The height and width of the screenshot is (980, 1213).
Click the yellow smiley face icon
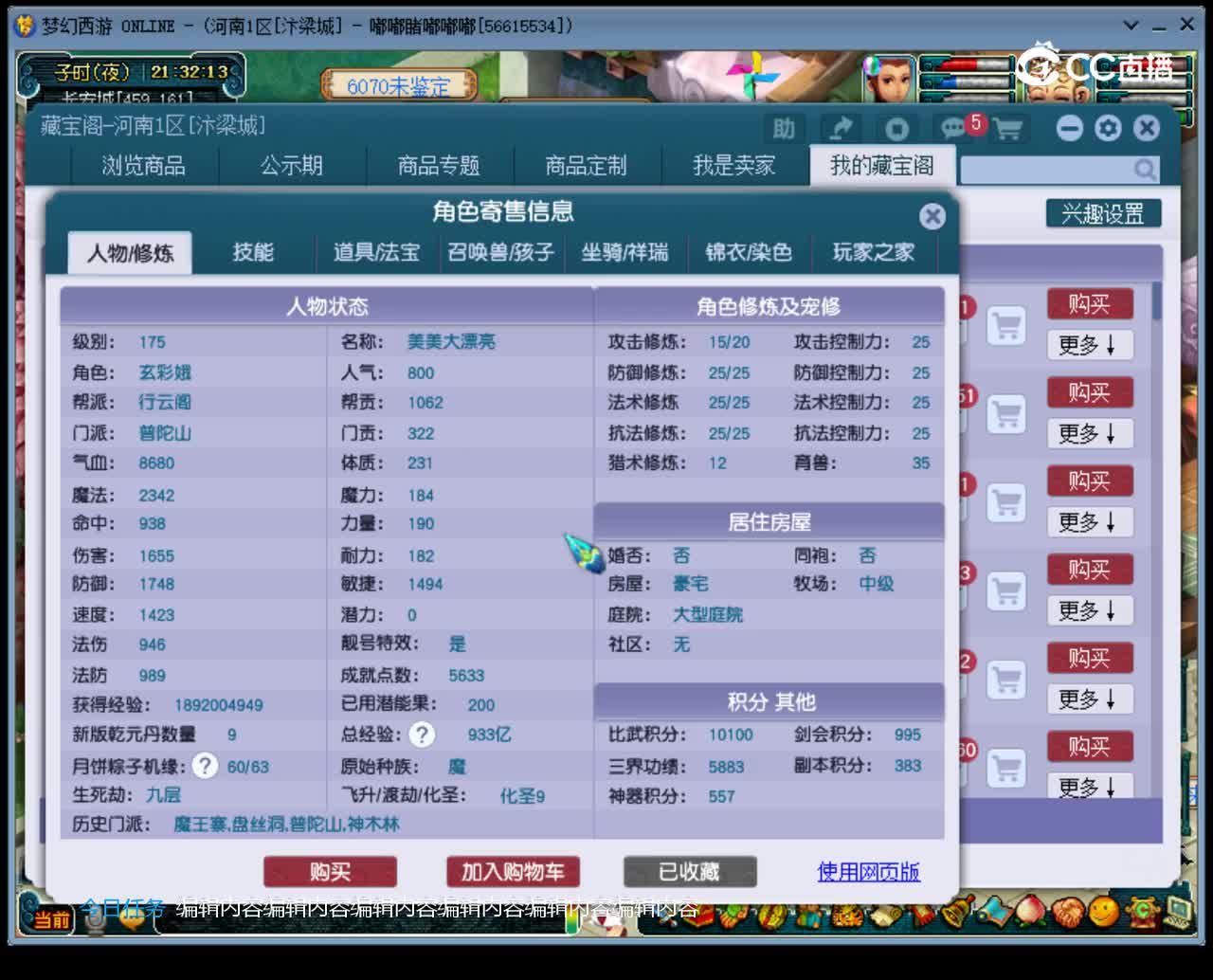(x=1103, y=912)
